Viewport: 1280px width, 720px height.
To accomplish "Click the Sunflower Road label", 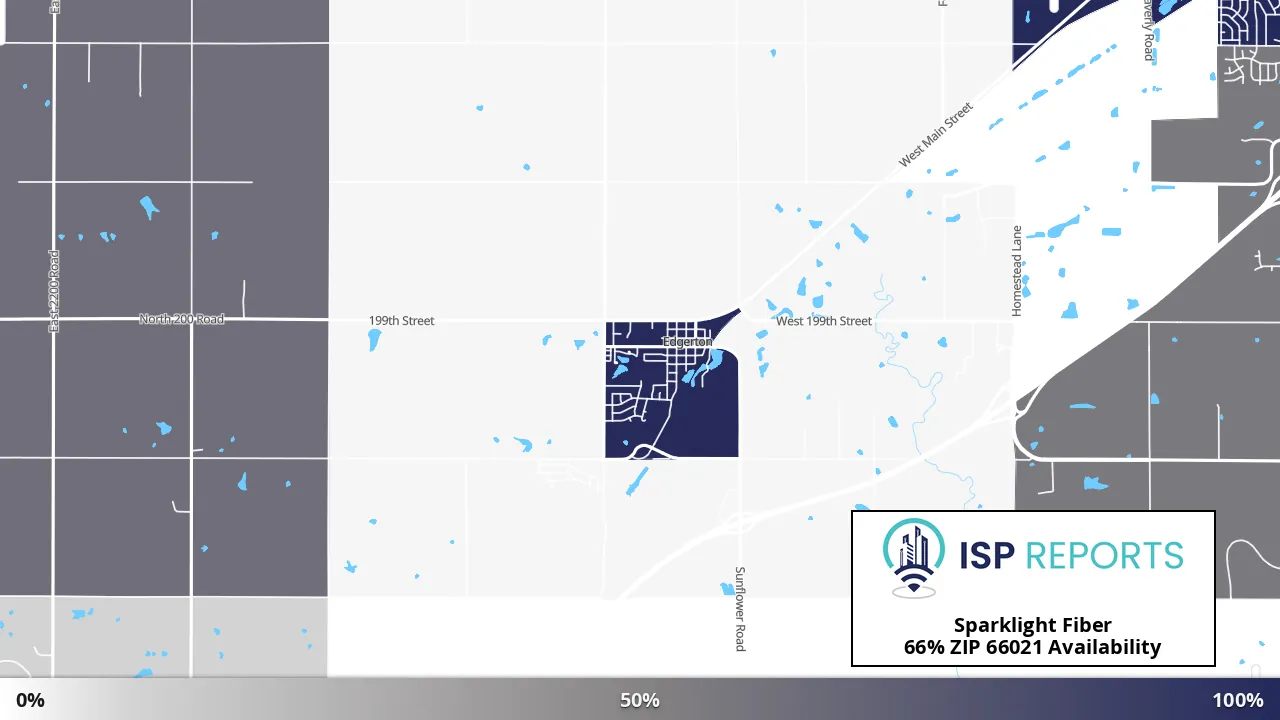I will click(x=740, y=609).
